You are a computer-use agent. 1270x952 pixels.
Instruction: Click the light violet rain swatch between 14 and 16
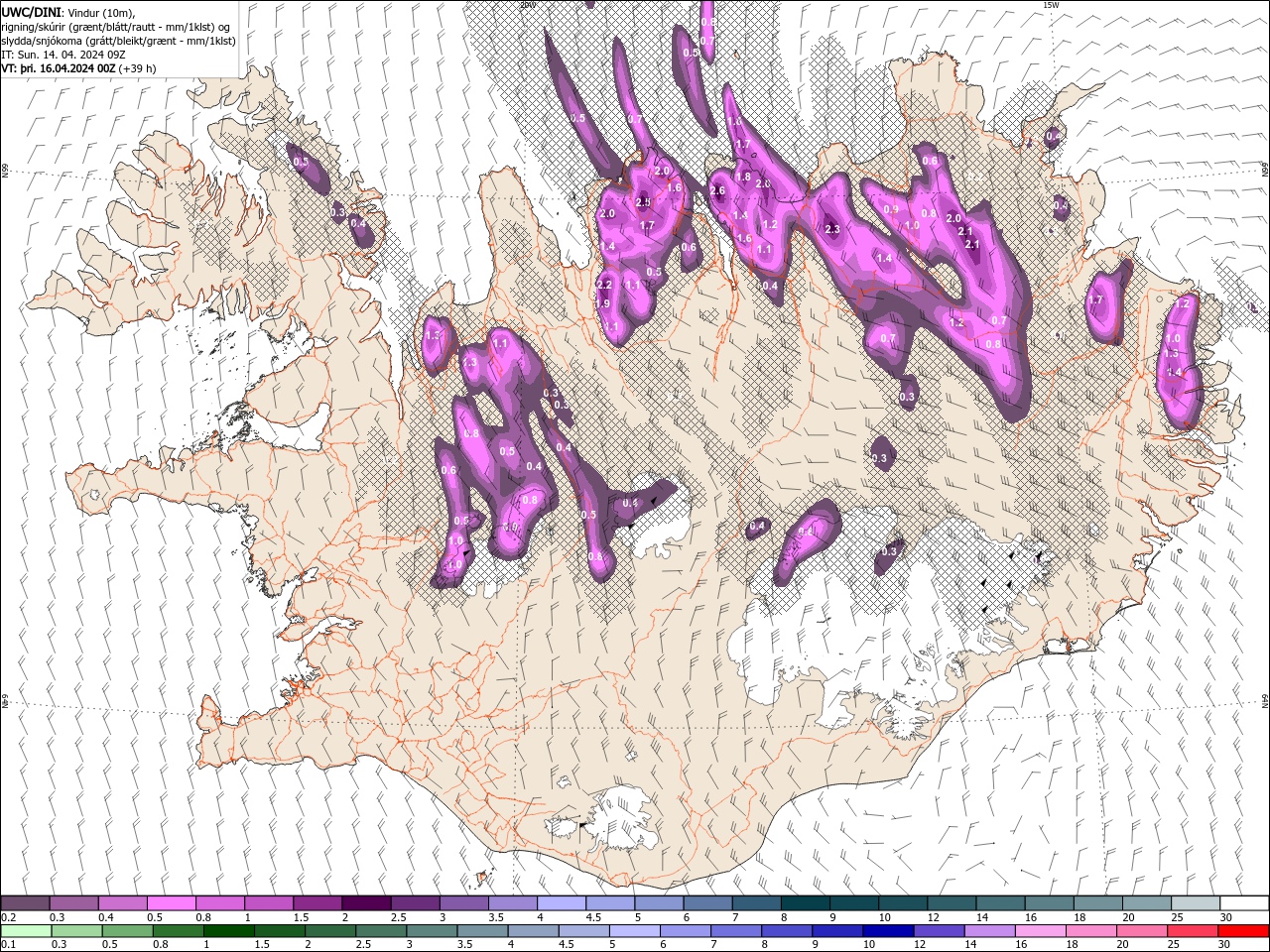click(x=988, y=931)
